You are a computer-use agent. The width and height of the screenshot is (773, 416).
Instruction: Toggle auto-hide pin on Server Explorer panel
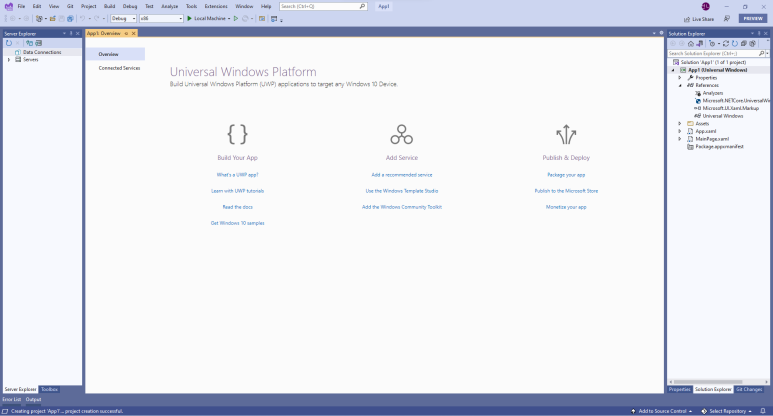[x=71, y=34]
